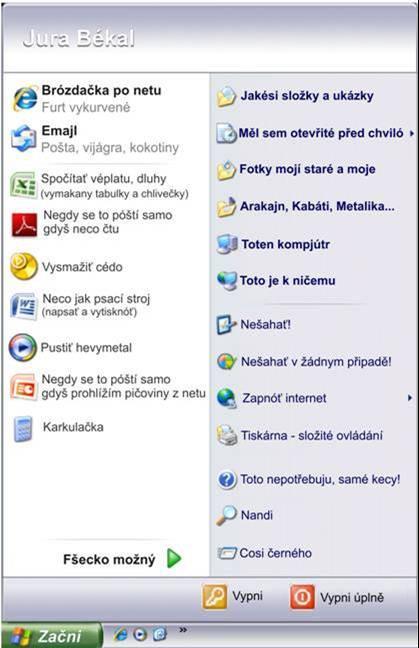
Task: Launch the Excel Spočítať véplatu icon
Action: click(x=24, y=186)
